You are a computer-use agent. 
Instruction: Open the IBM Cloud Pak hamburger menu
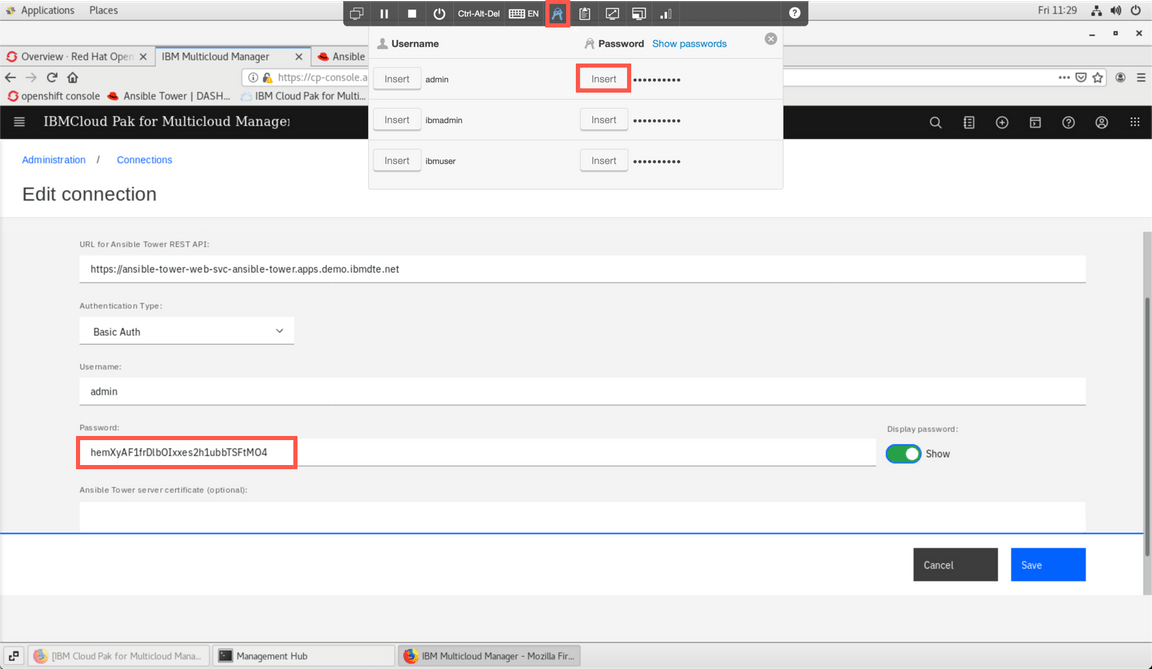[20, 122]
